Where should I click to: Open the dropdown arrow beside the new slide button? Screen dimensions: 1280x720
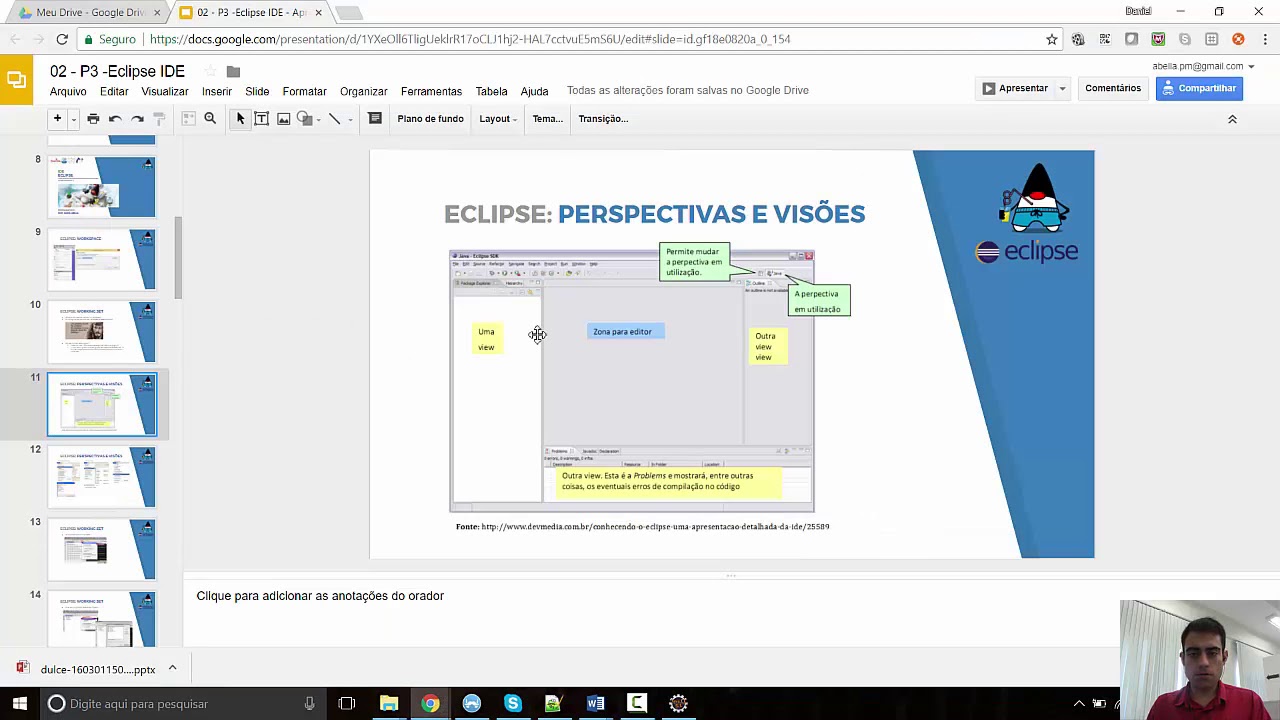point(73,119)
